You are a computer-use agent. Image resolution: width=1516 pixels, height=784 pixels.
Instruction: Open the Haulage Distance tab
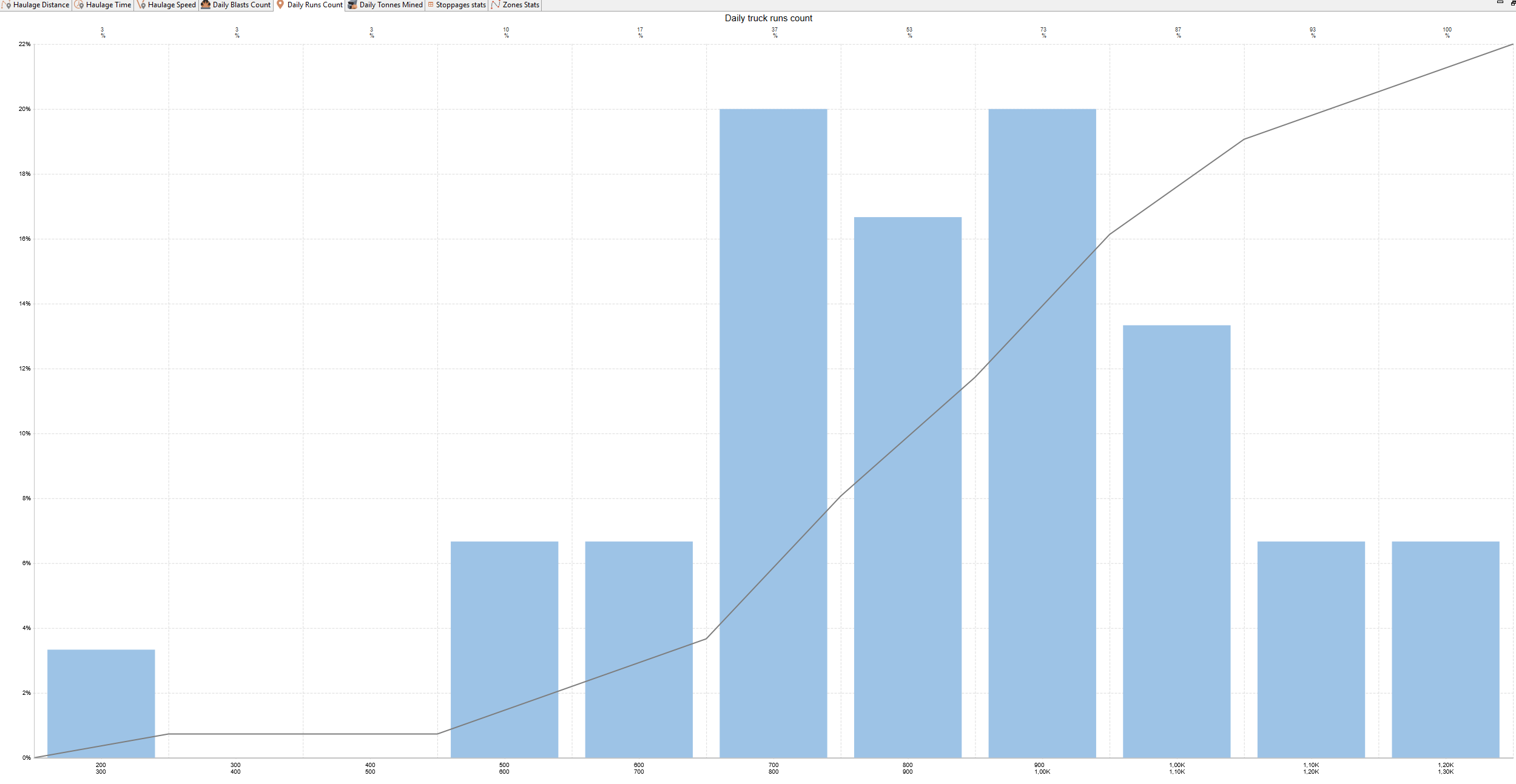(x=36, y=5)
